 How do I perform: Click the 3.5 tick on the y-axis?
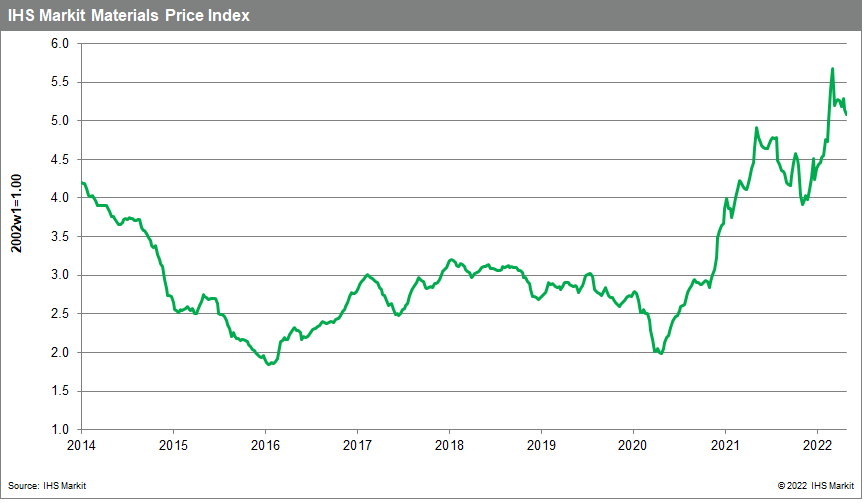[x=58, y=237]
